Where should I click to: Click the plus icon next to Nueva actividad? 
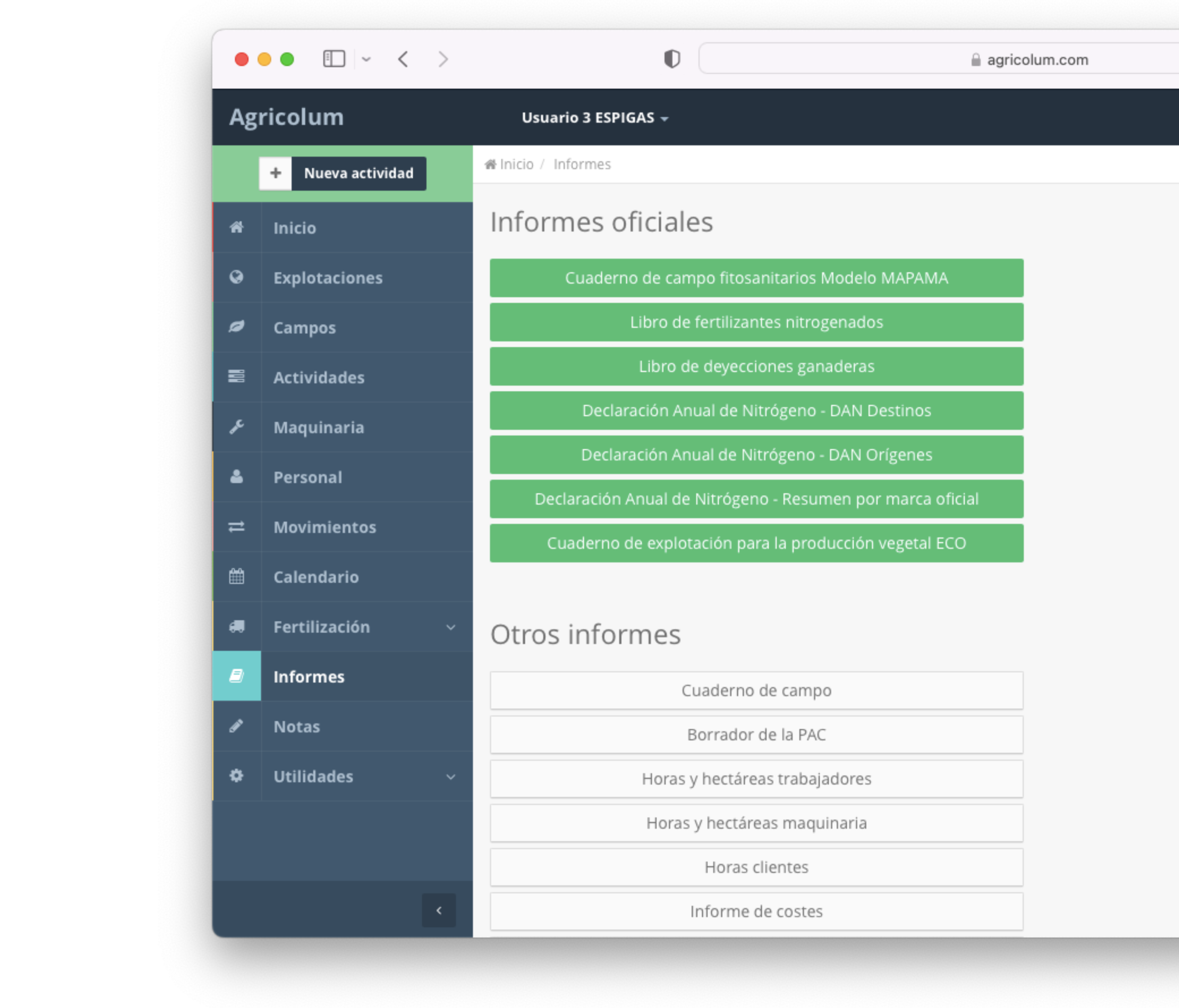pyautogui.click(x=276, y=173)
